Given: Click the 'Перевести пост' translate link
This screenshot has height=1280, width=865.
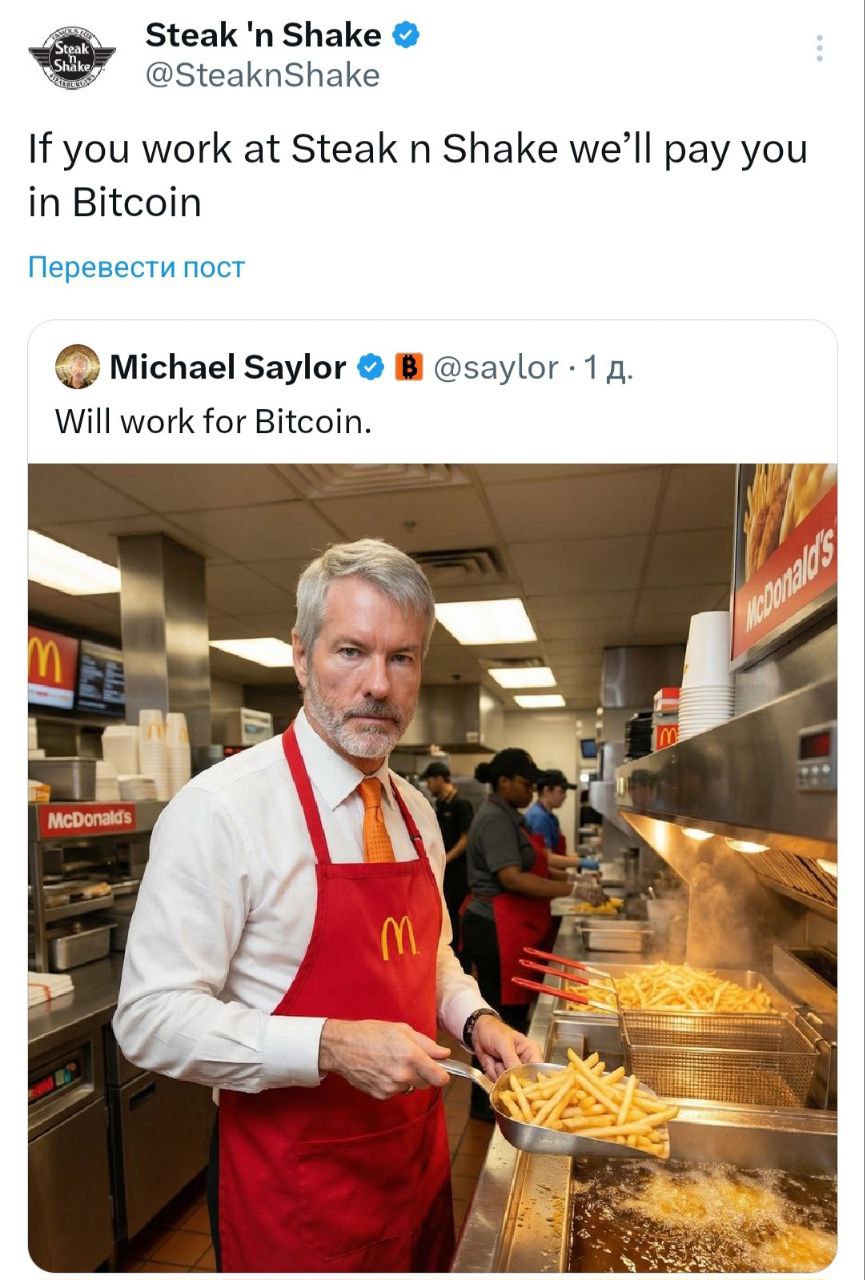Looking at the screenshot, I should pos(136,267).
